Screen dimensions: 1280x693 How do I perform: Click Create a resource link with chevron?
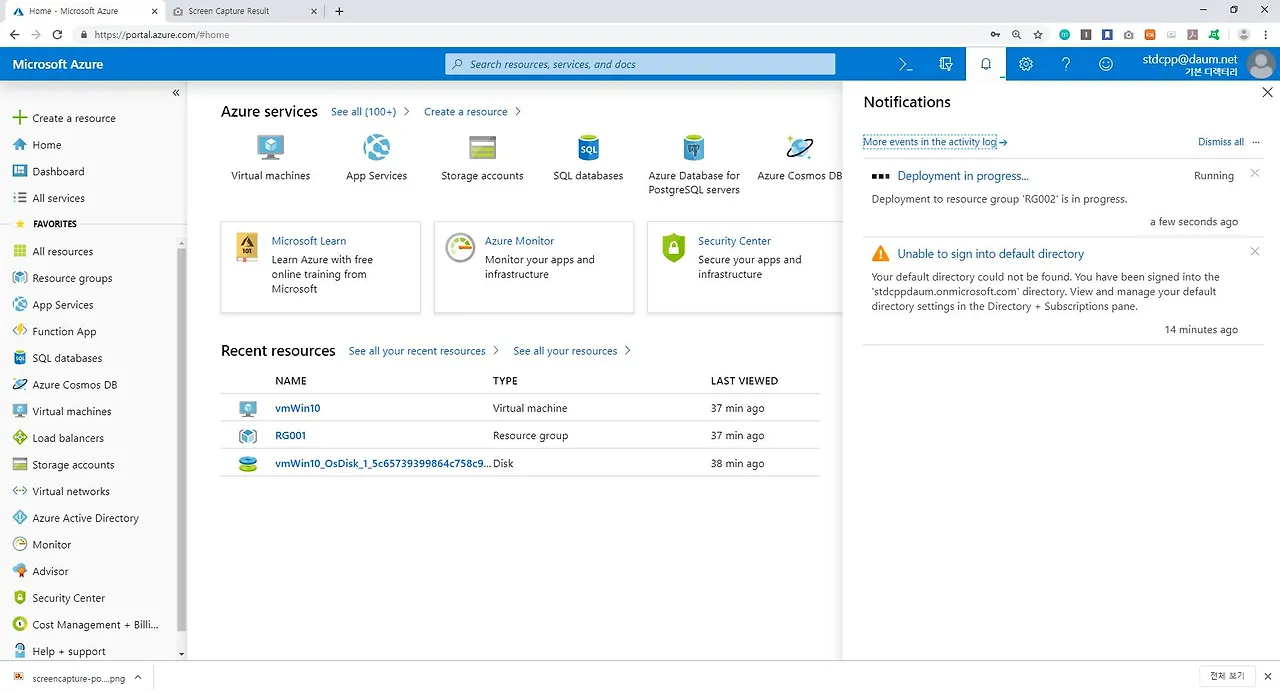(472, 112)
